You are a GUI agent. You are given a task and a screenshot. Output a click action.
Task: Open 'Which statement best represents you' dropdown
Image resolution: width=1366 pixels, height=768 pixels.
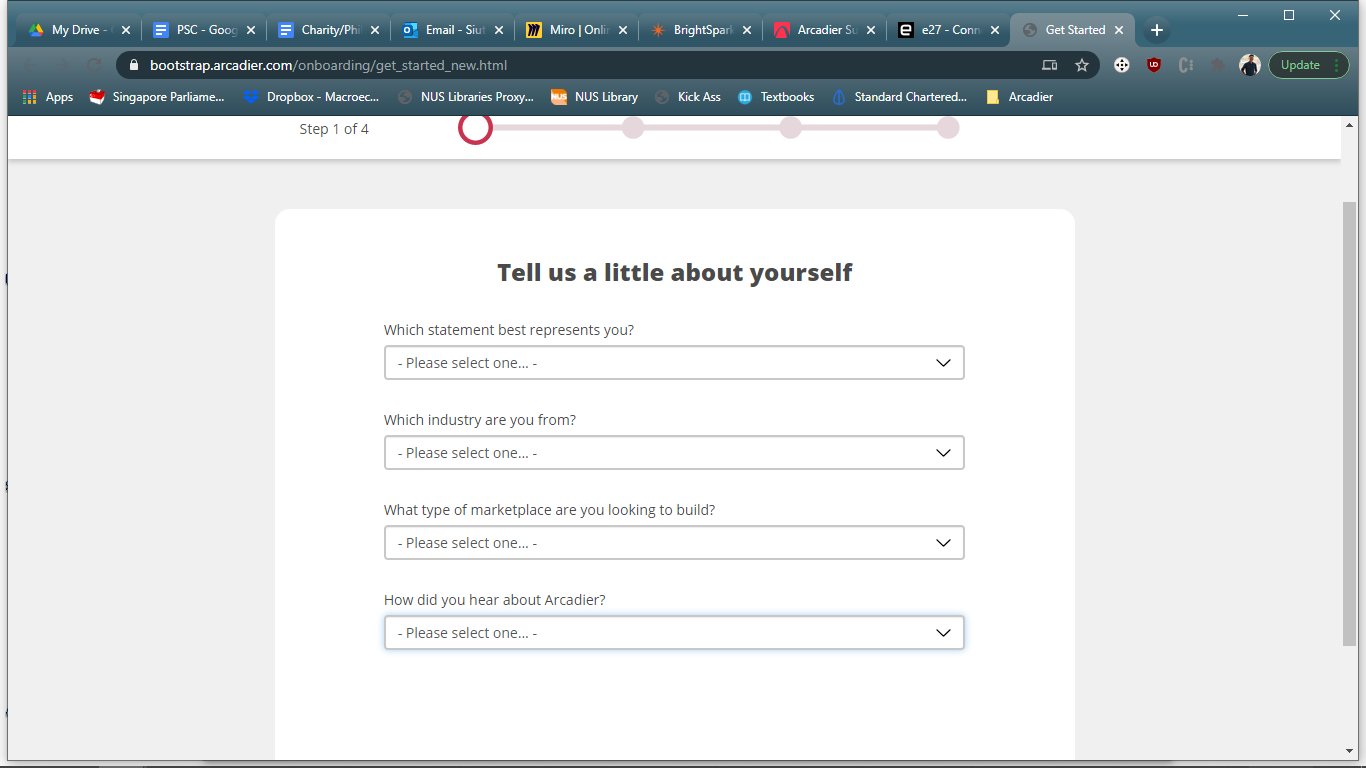point(674,363)
